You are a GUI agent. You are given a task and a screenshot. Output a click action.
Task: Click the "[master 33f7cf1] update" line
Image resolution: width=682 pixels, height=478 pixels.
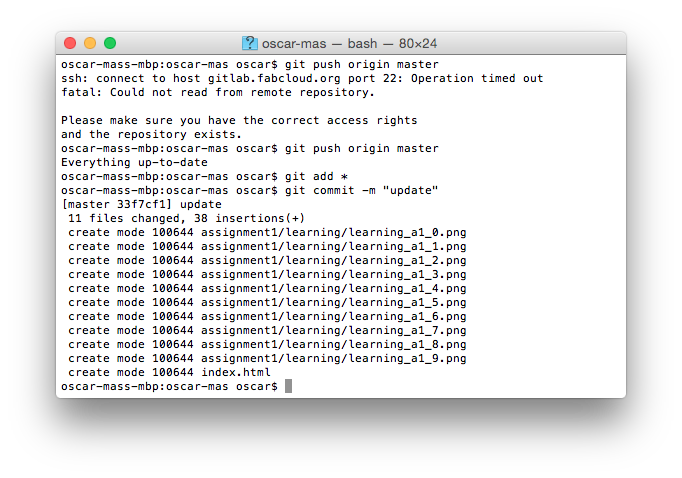click(141, 204)
